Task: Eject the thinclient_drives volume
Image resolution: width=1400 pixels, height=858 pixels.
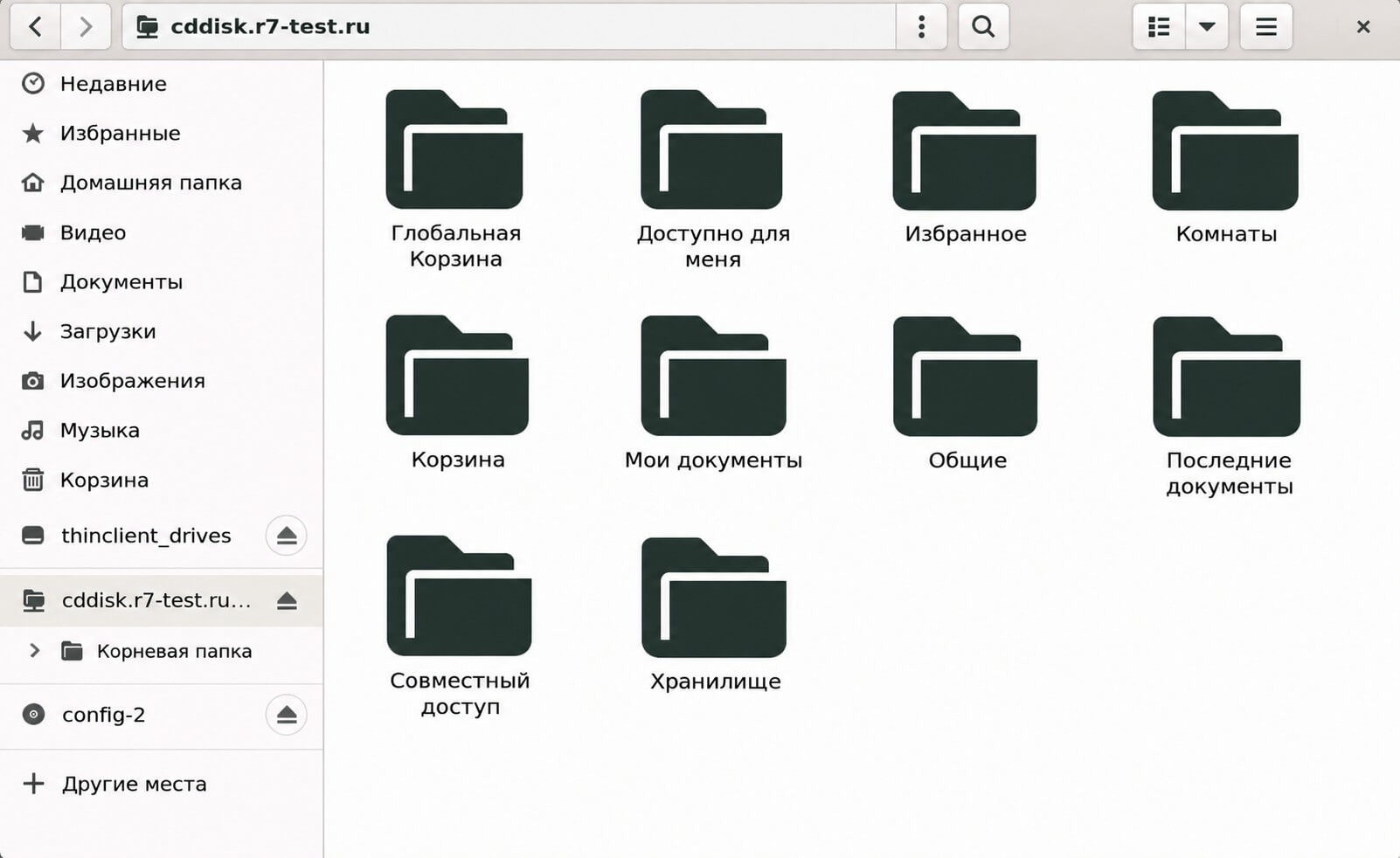Action: (x=287, y=536)
